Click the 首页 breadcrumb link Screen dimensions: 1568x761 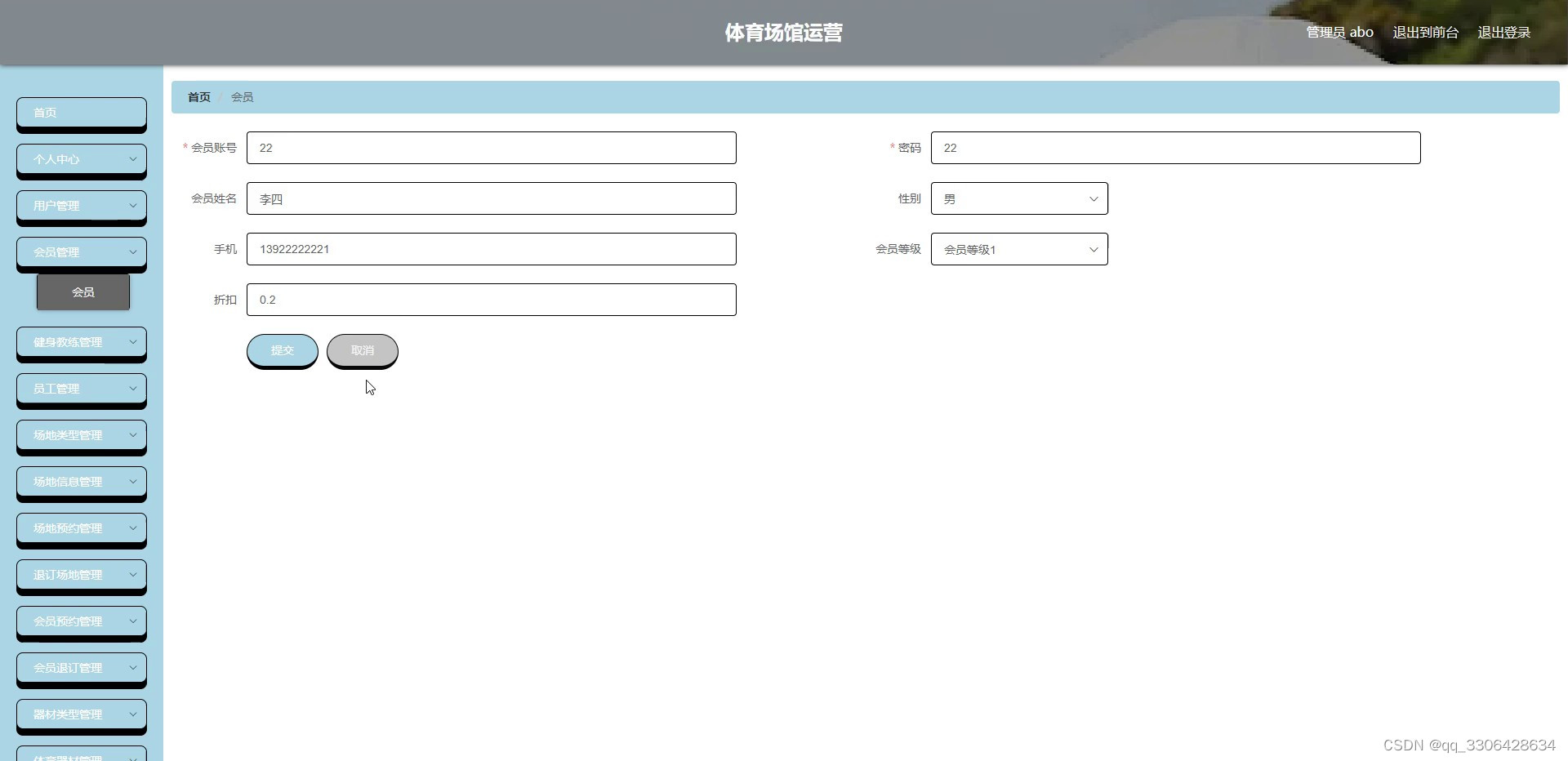click(199, 97)
